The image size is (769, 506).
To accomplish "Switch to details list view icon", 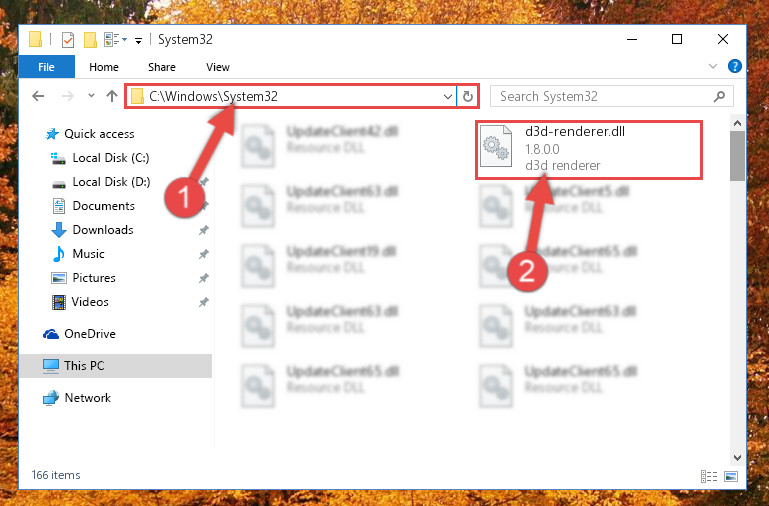I will (709, 476).
